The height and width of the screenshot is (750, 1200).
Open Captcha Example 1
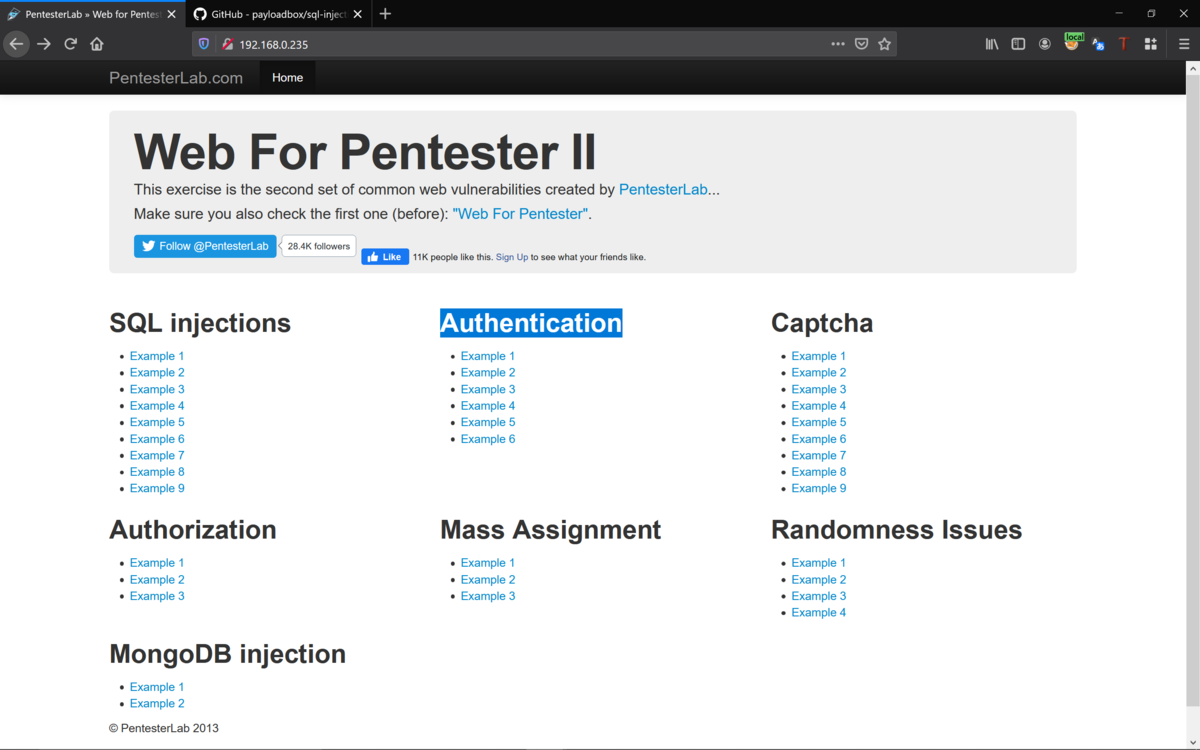coord(819,356)
